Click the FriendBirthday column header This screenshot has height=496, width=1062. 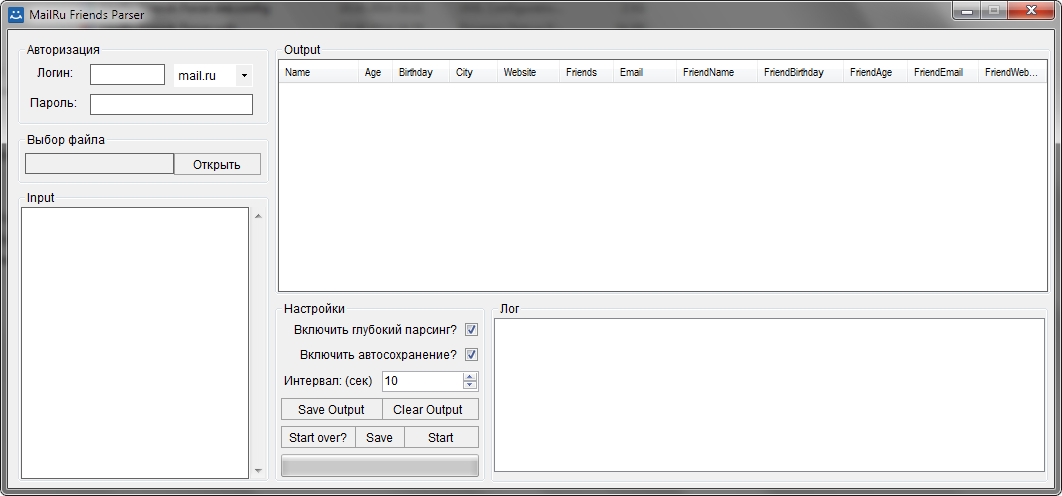pyautogui.click(x=800, y=73)
